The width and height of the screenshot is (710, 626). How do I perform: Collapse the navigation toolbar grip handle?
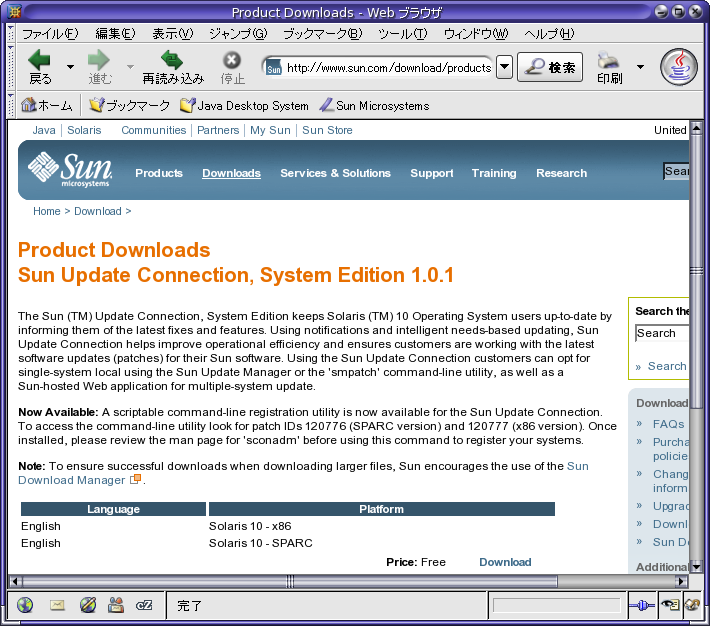click(11, 67)
